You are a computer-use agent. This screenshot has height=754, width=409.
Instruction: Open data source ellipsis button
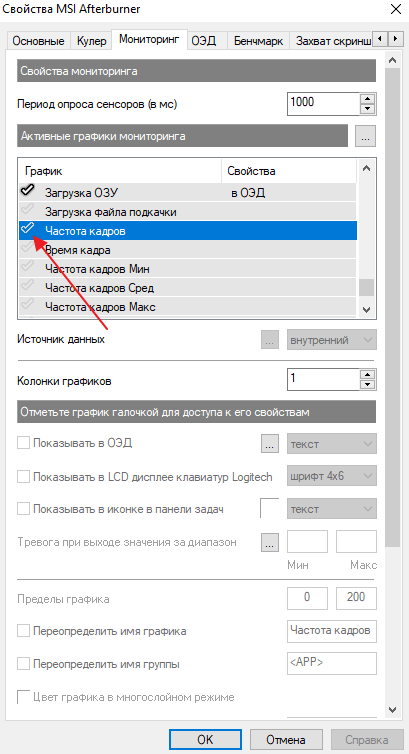coord(270,340)
